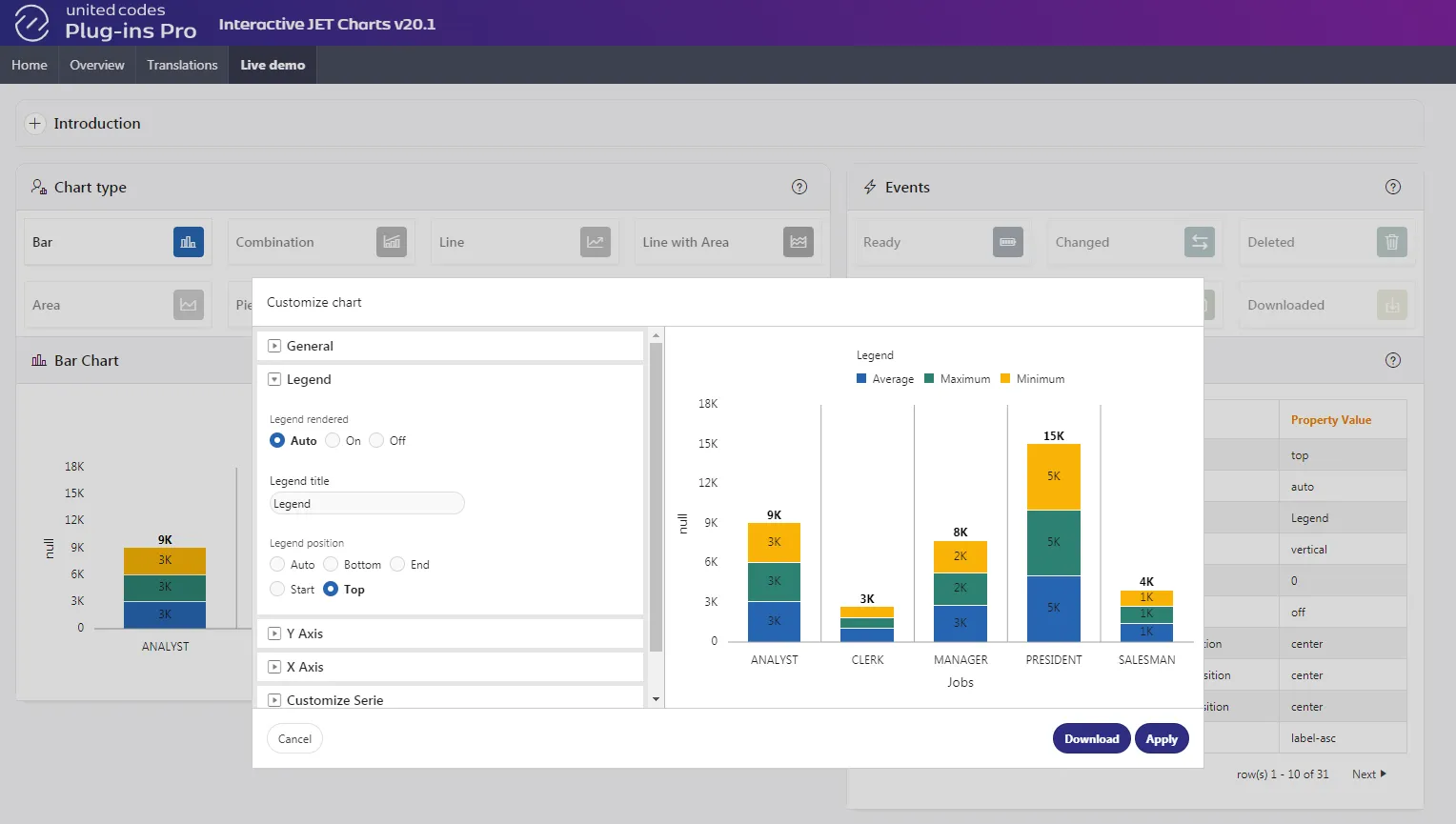
Task: Select the Bar chart type icon
Action: tap(189, 242)
